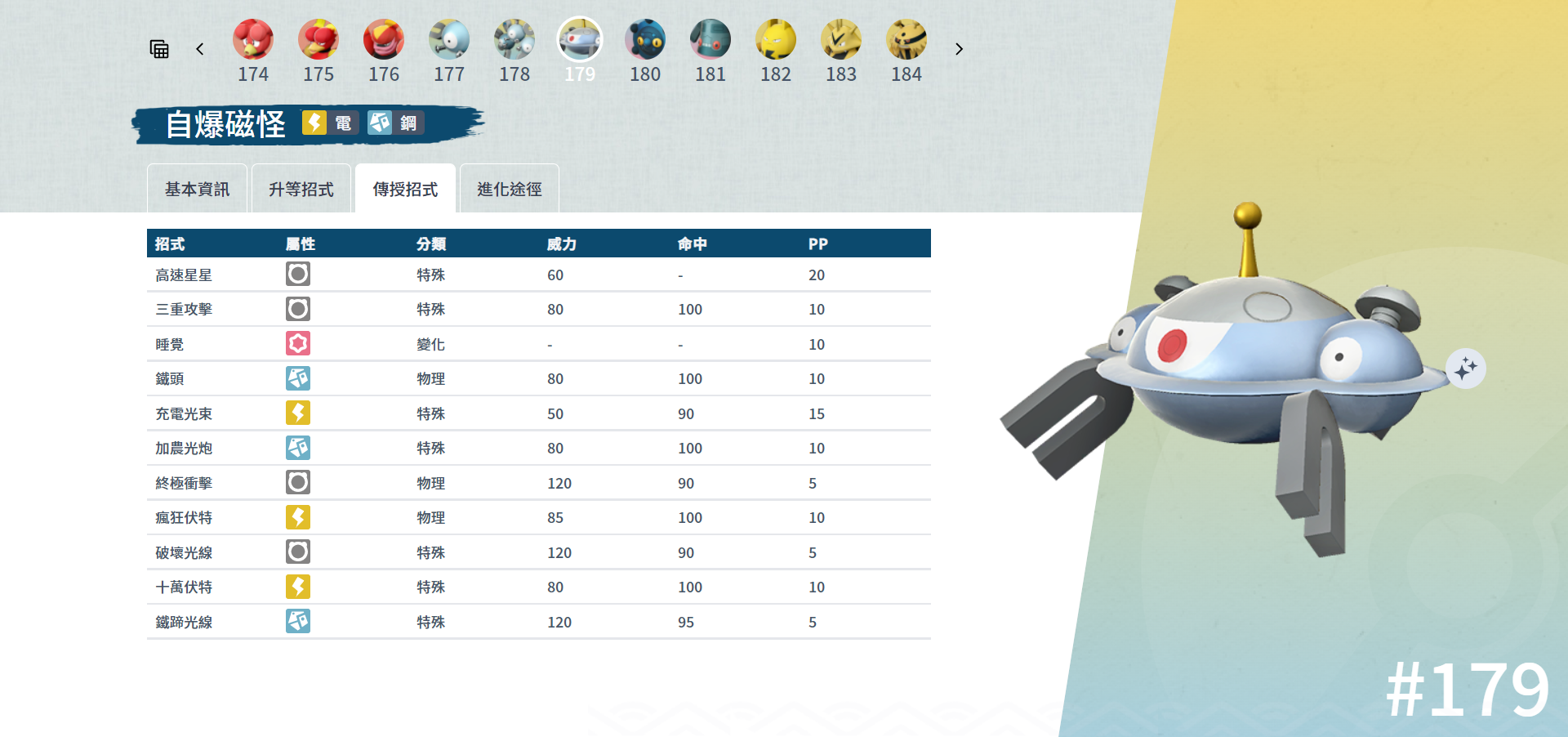The width and height of the screenshot is (1568, 737).
Task: Click the 命中 column header
Action: (x=693, y=243)
